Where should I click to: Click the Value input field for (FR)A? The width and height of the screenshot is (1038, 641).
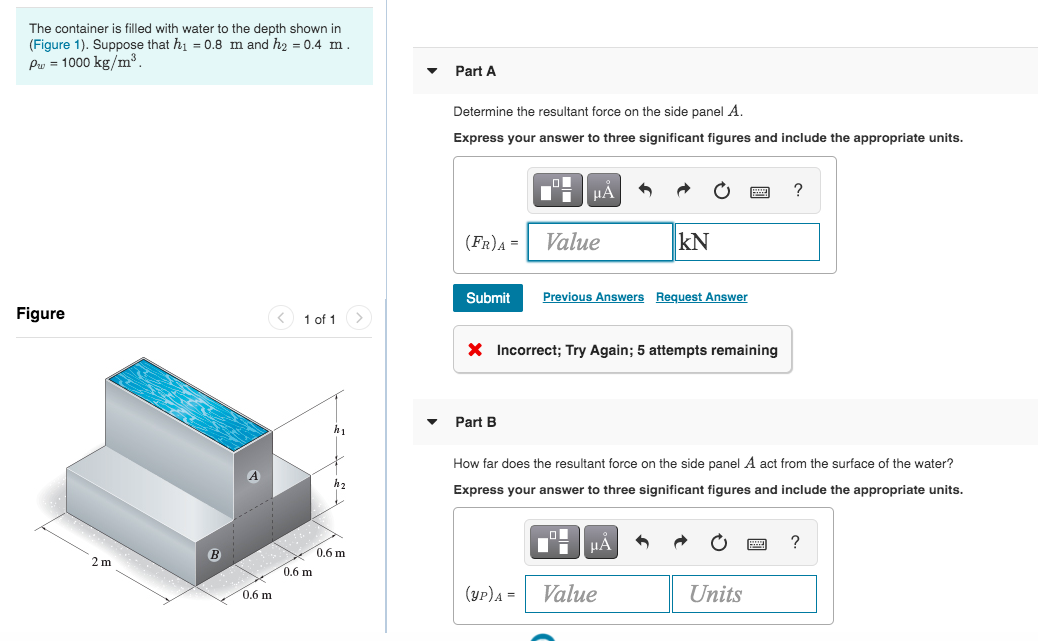[x=600, y=241]
